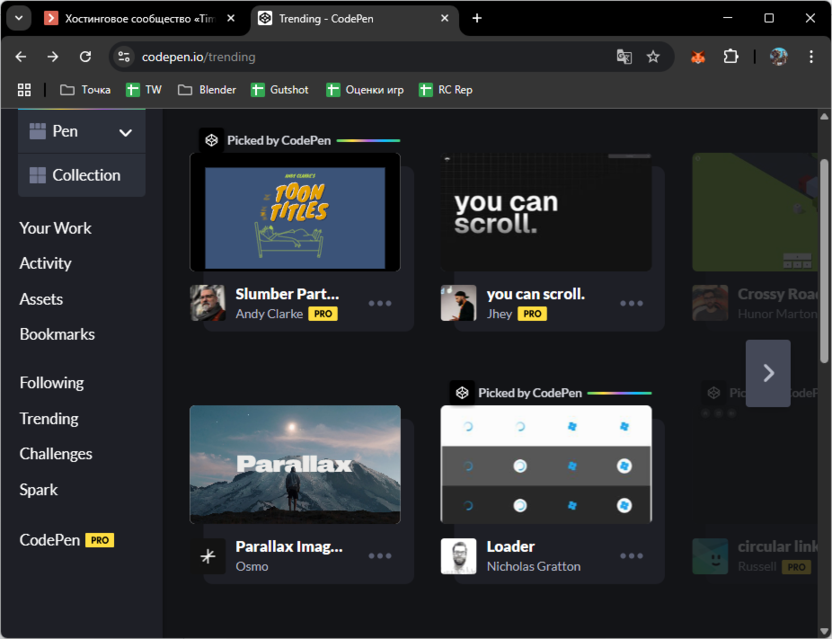Open more options for Slumber Part pen
The height and width of the screenshot is (639, 832).
(380, 304)
